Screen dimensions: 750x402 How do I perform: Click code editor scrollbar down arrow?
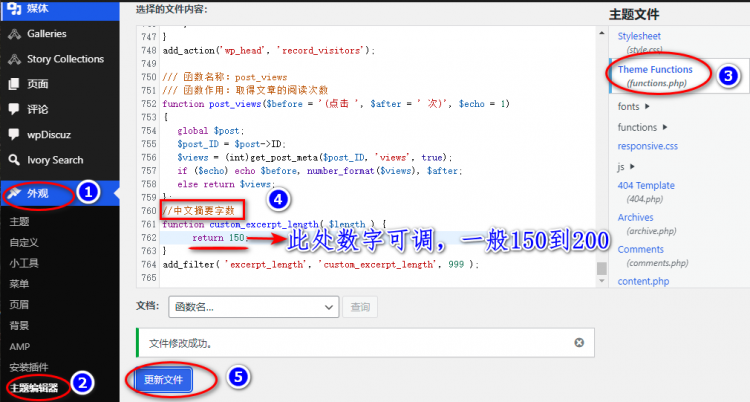(x=602, y=281)
